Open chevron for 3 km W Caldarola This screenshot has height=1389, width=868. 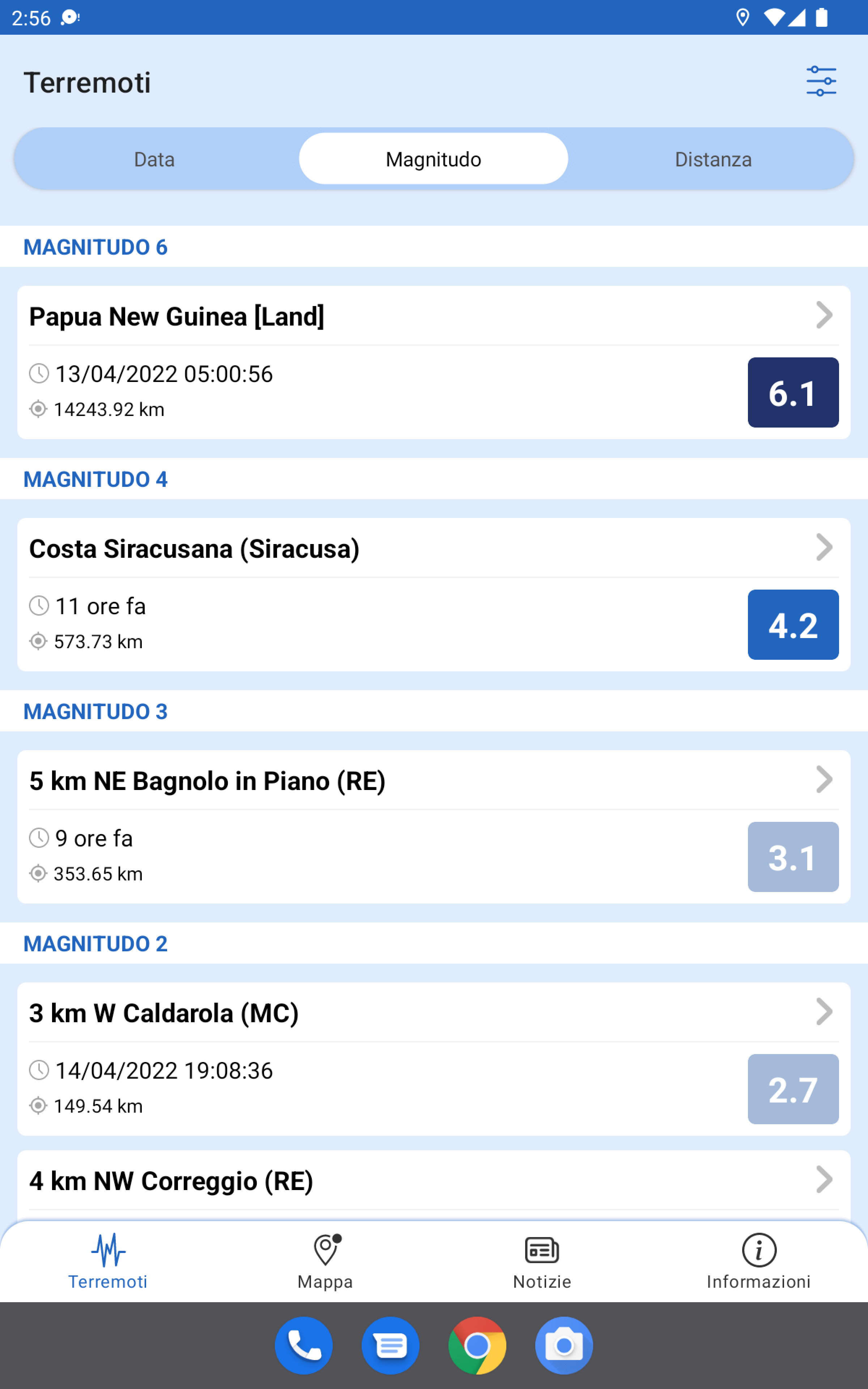[824, 1012]
